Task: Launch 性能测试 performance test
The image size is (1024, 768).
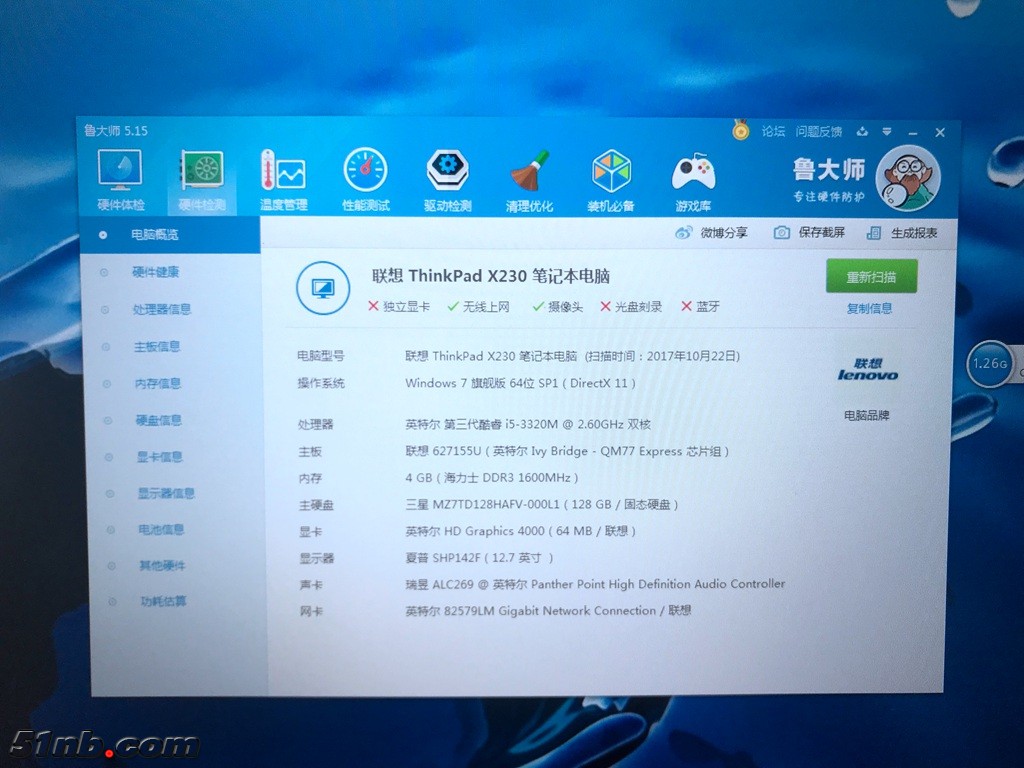Action: 366,180
